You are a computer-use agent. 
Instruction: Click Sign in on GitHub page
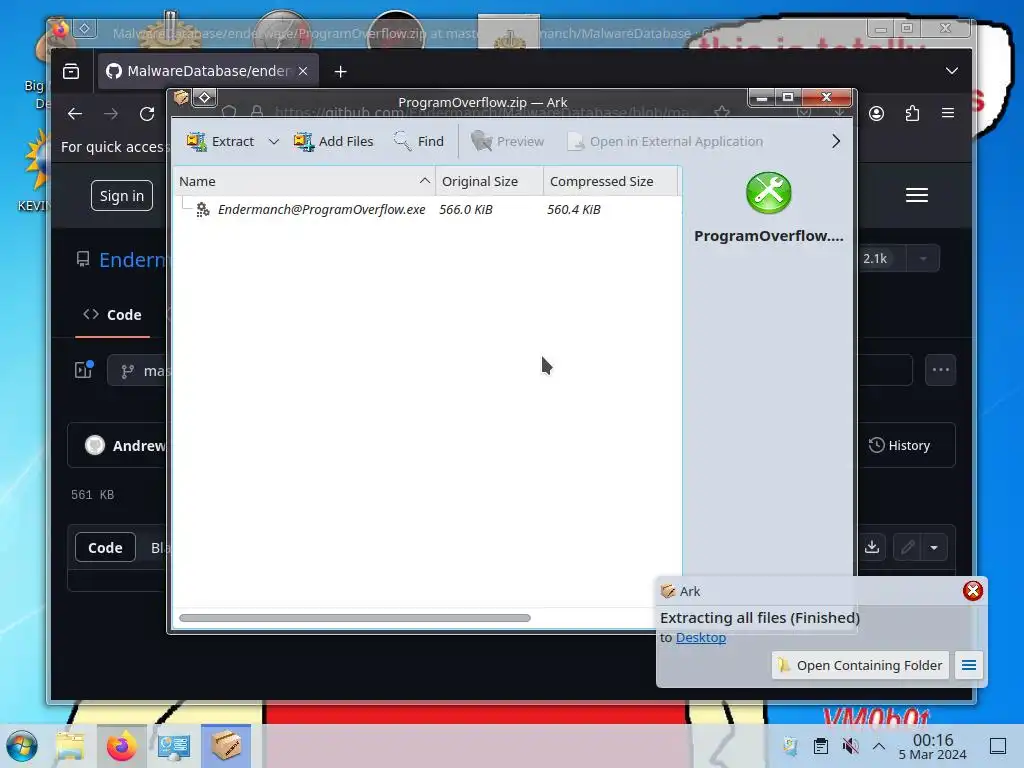[121, 196]
